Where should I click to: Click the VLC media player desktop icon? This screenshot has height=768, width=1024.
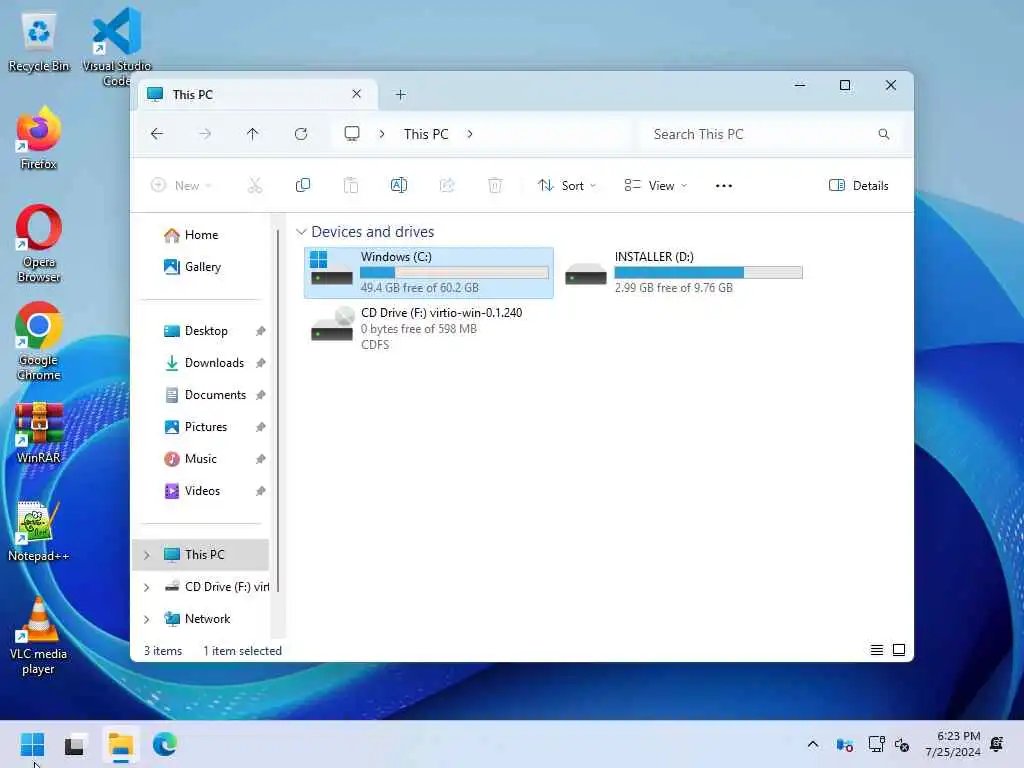[39, 635]
